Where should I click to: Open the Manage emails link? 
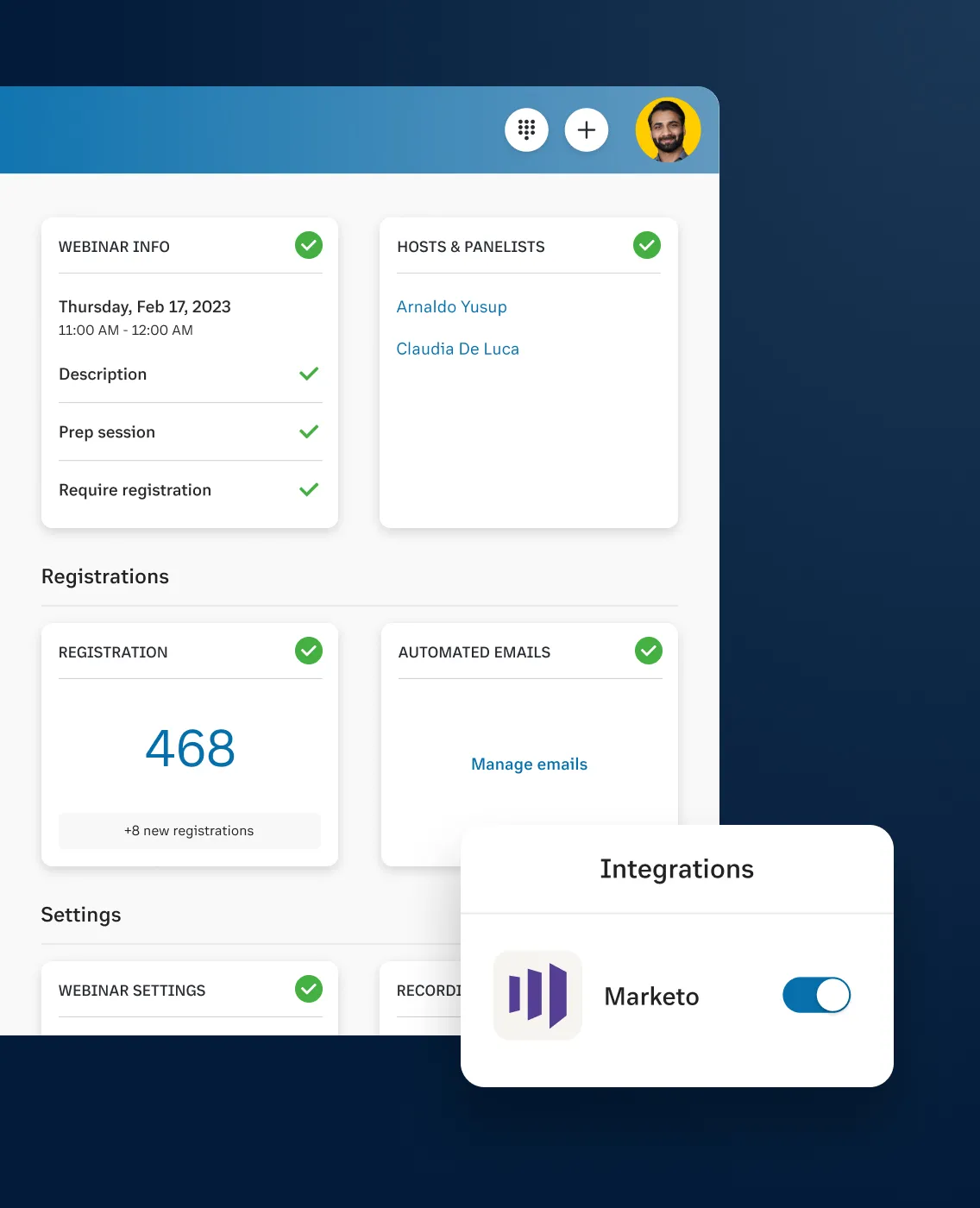click(529, 764)
